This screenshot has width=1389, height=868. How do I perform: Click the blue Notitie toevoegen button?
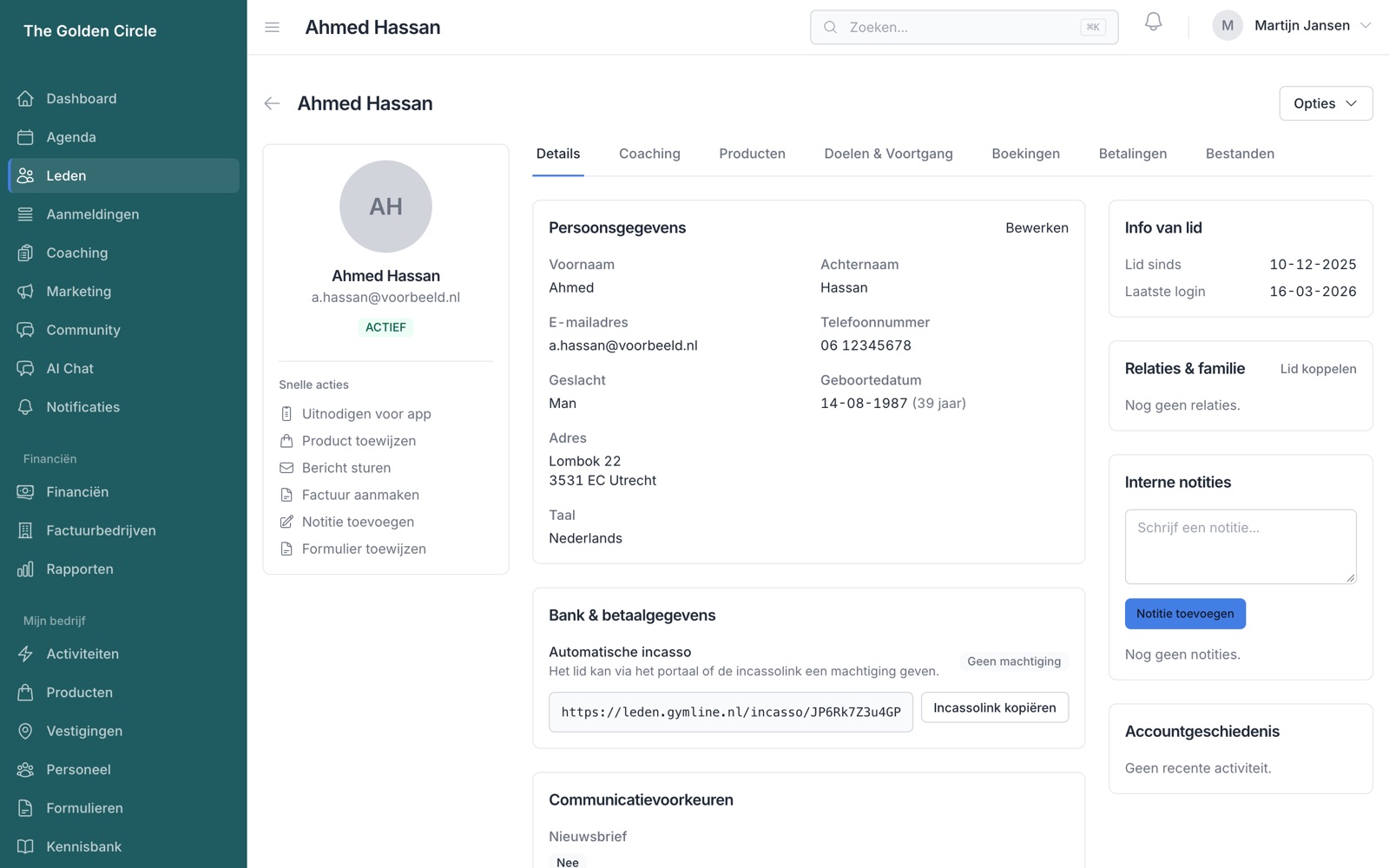tap(1185, 614)
